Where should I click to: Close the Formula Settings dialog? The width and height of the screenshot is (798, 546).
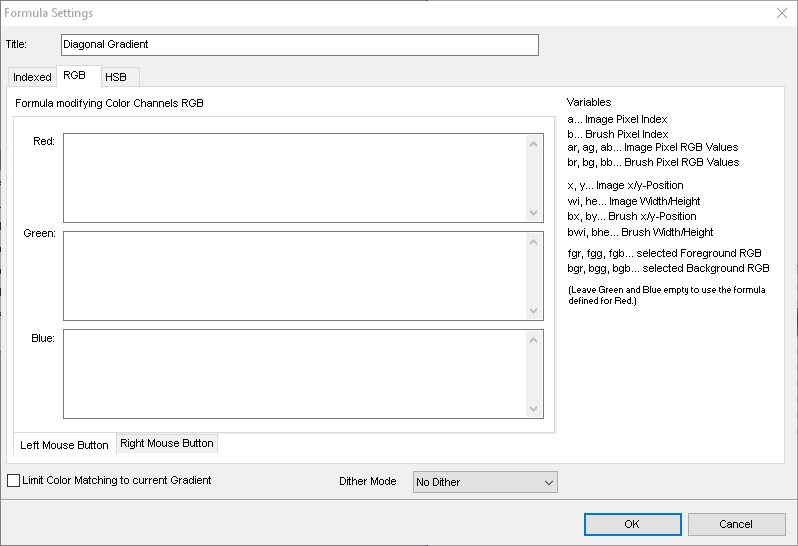coord(782,13)
